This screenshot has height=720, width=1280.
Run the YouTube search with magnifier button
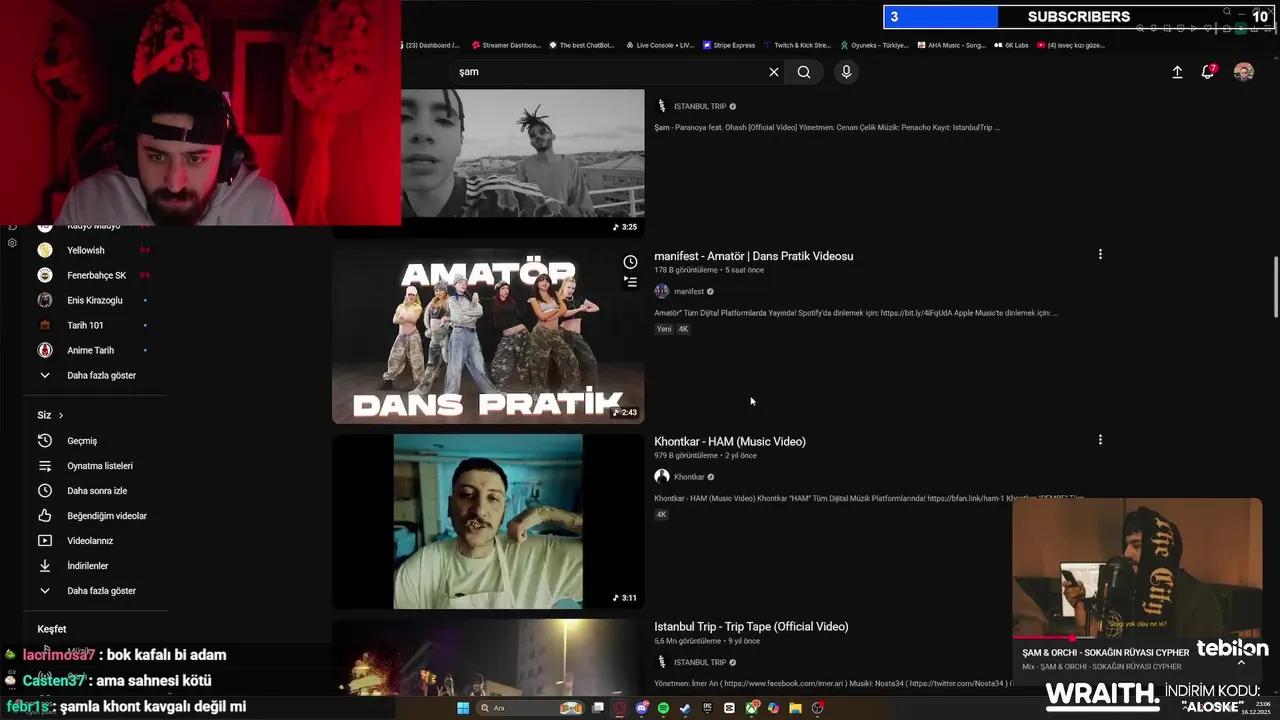coord(804,72)
